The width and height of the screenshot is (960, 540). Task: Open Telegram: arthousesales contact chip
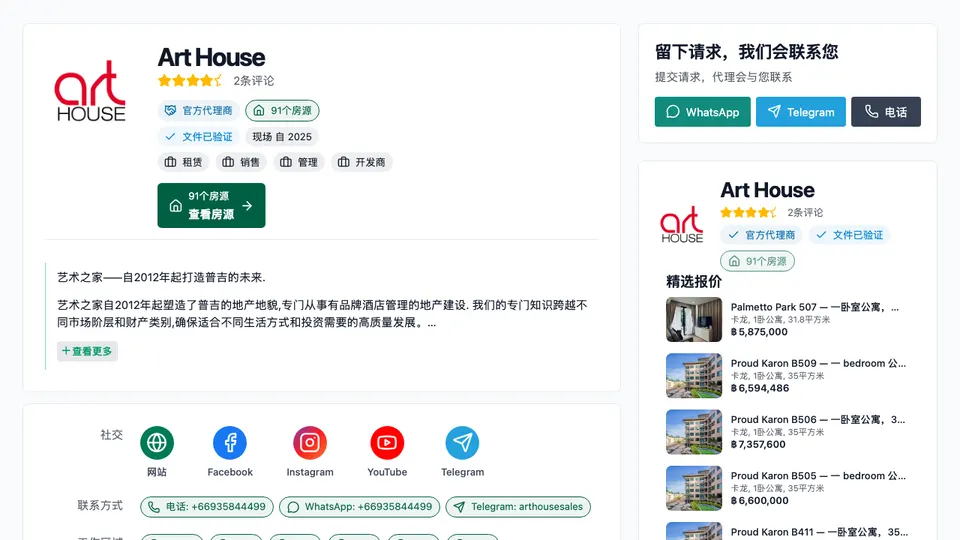pos(518,507)
